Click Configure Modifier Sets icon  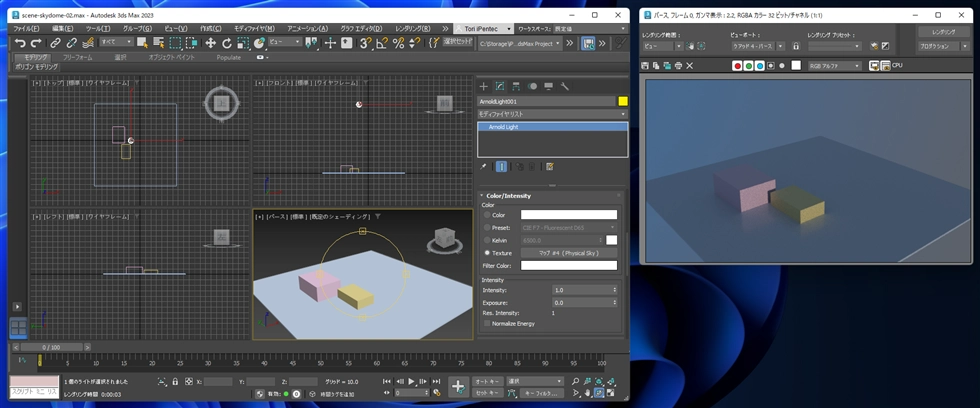point(550,167)
